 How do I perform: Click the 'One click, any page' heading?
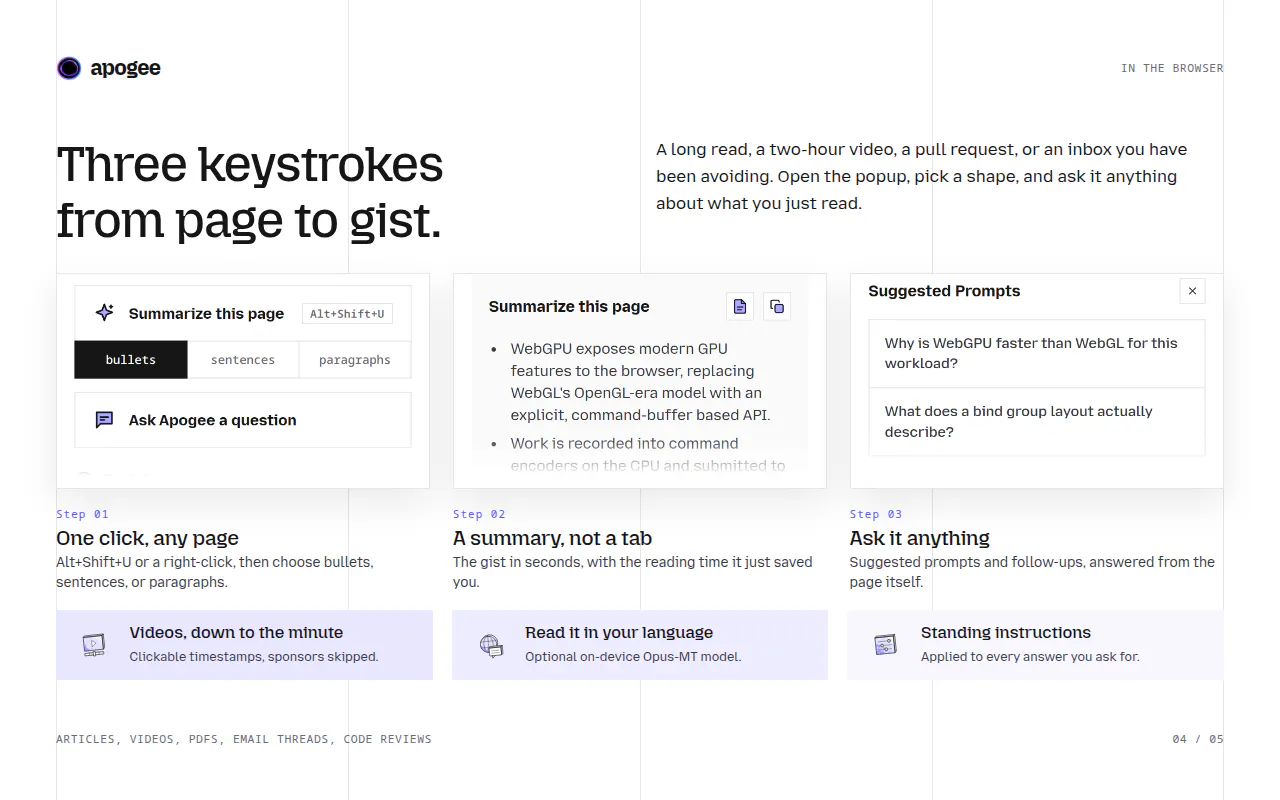coord(147,538)
